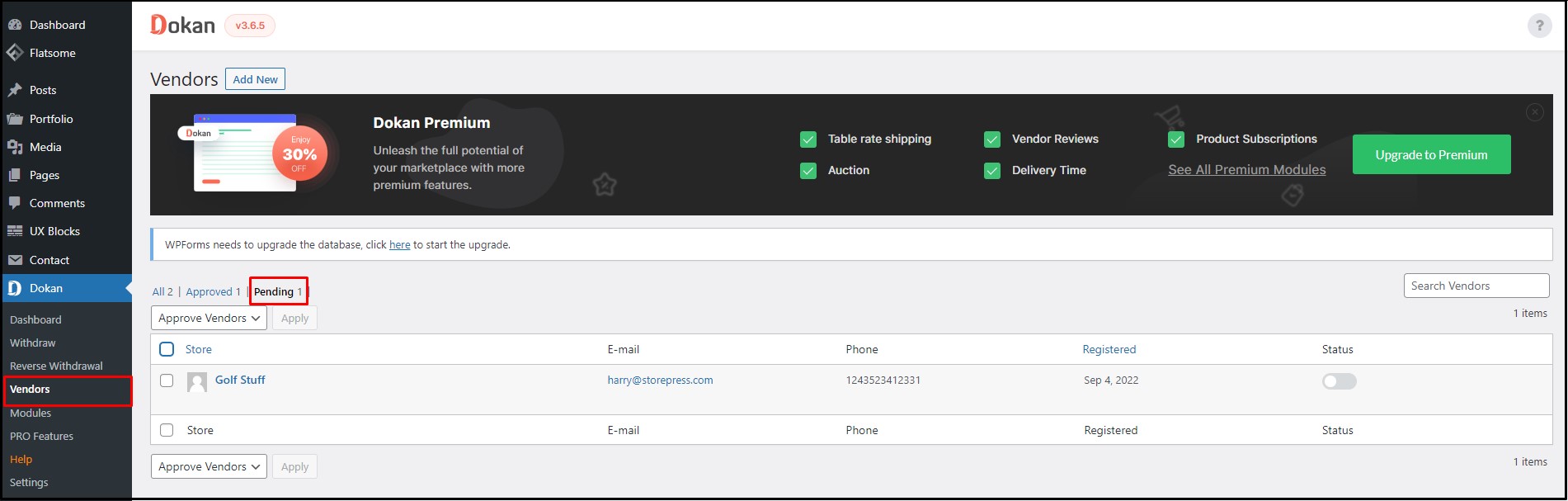Open Dokan Dashboard submenu item
This screenshot has height=501, width=1568.
tap(35, 319)
